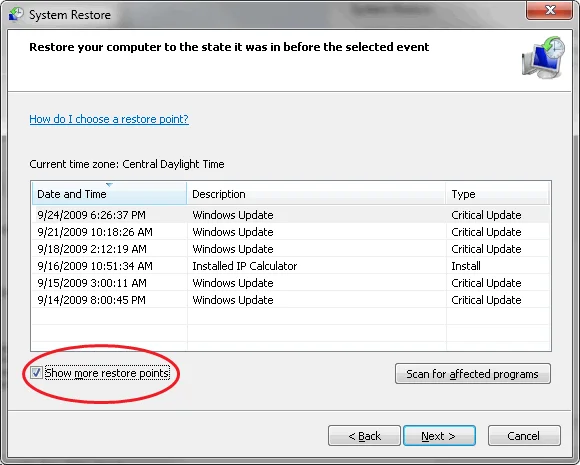Viewport: 580px width, 465px height.
Task: Click Installed IP Calculator description
Action: [245, 266]
